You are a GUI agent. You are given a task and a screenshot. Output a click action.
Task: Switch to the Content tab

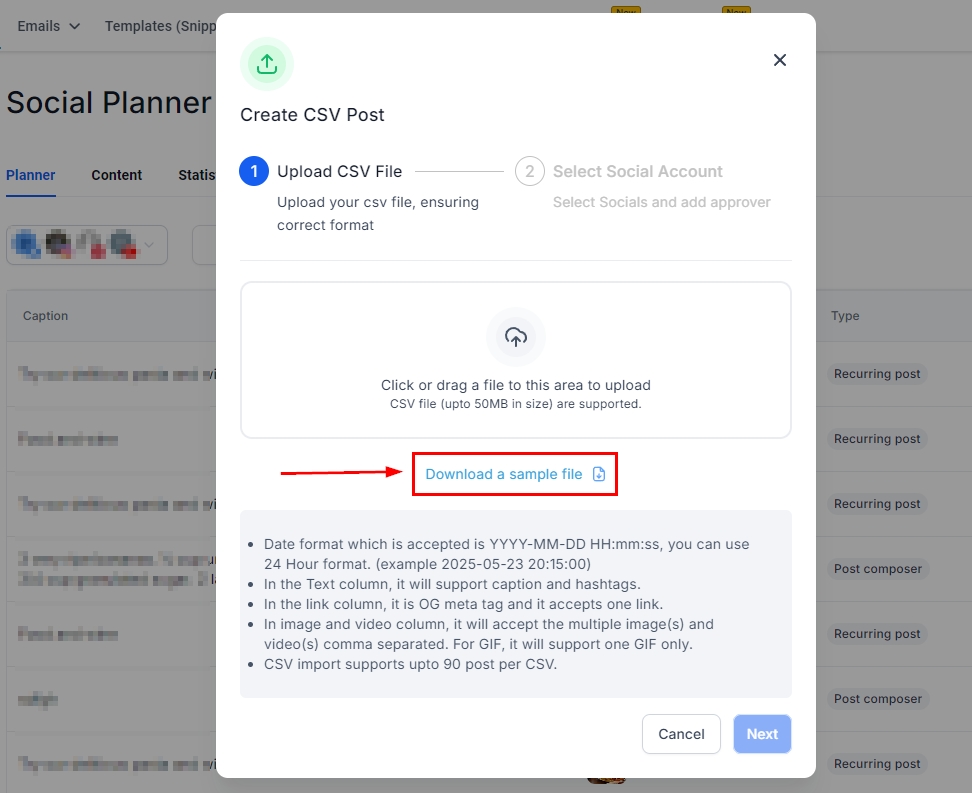pos(117,175)
